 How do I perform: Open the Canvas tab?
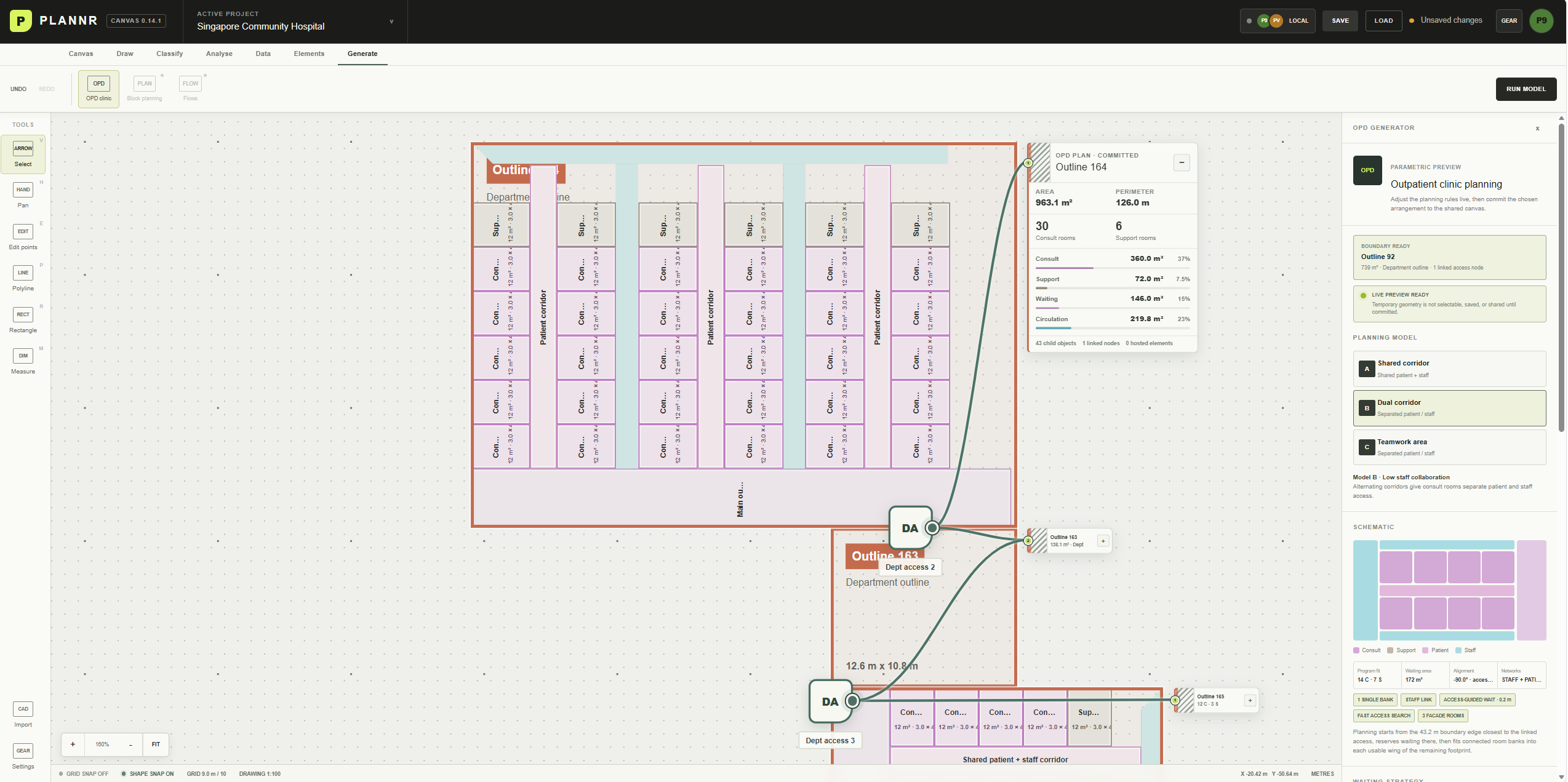click(81, 54)
